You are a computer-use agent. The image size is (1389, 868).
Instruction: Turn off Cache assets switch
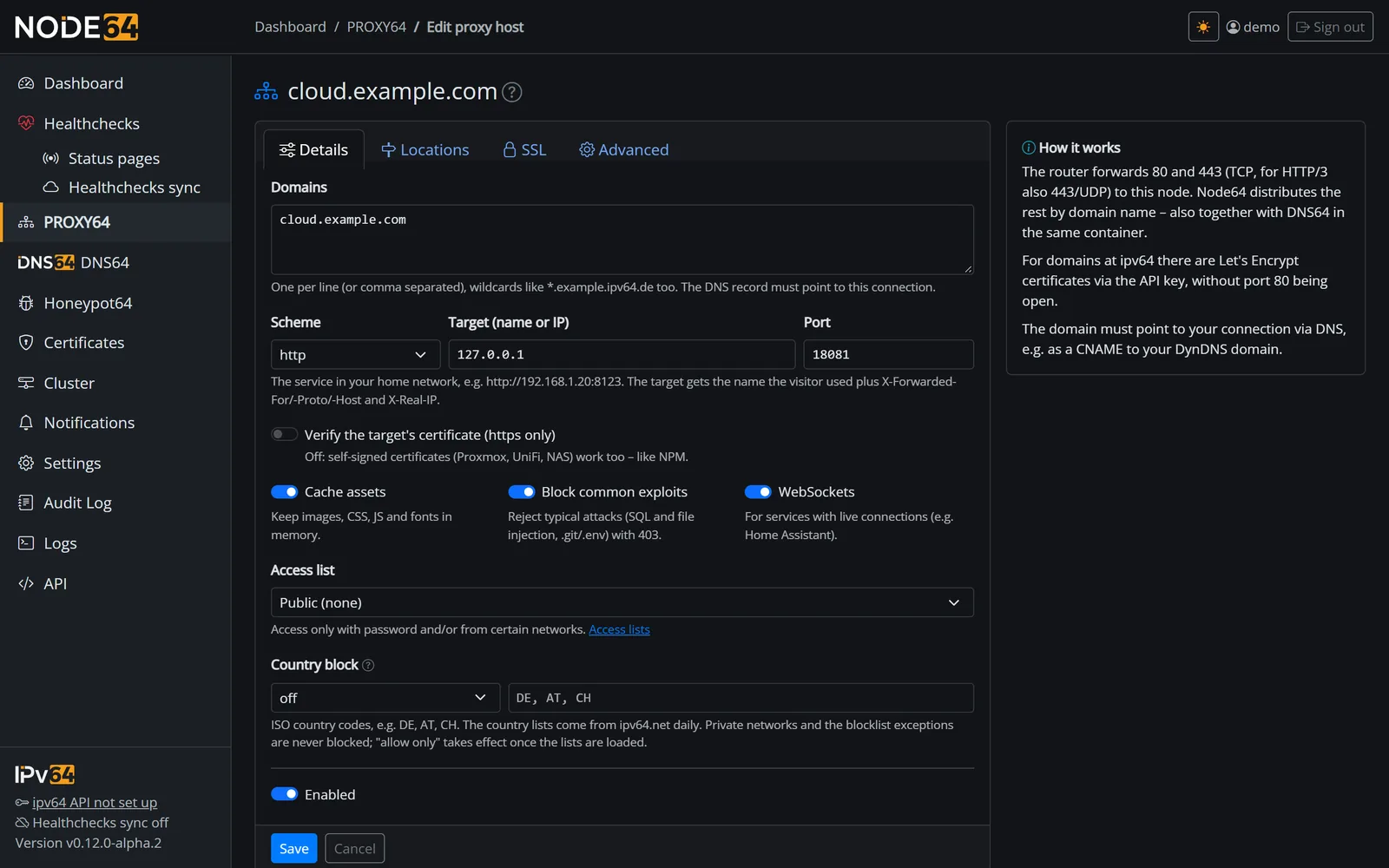284,492
